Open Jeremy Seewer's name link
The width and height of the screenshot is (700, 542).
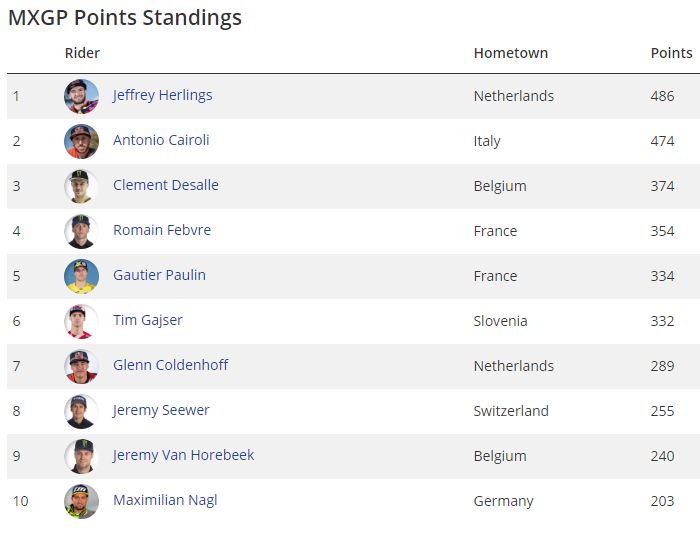click(x=161, y=410)
